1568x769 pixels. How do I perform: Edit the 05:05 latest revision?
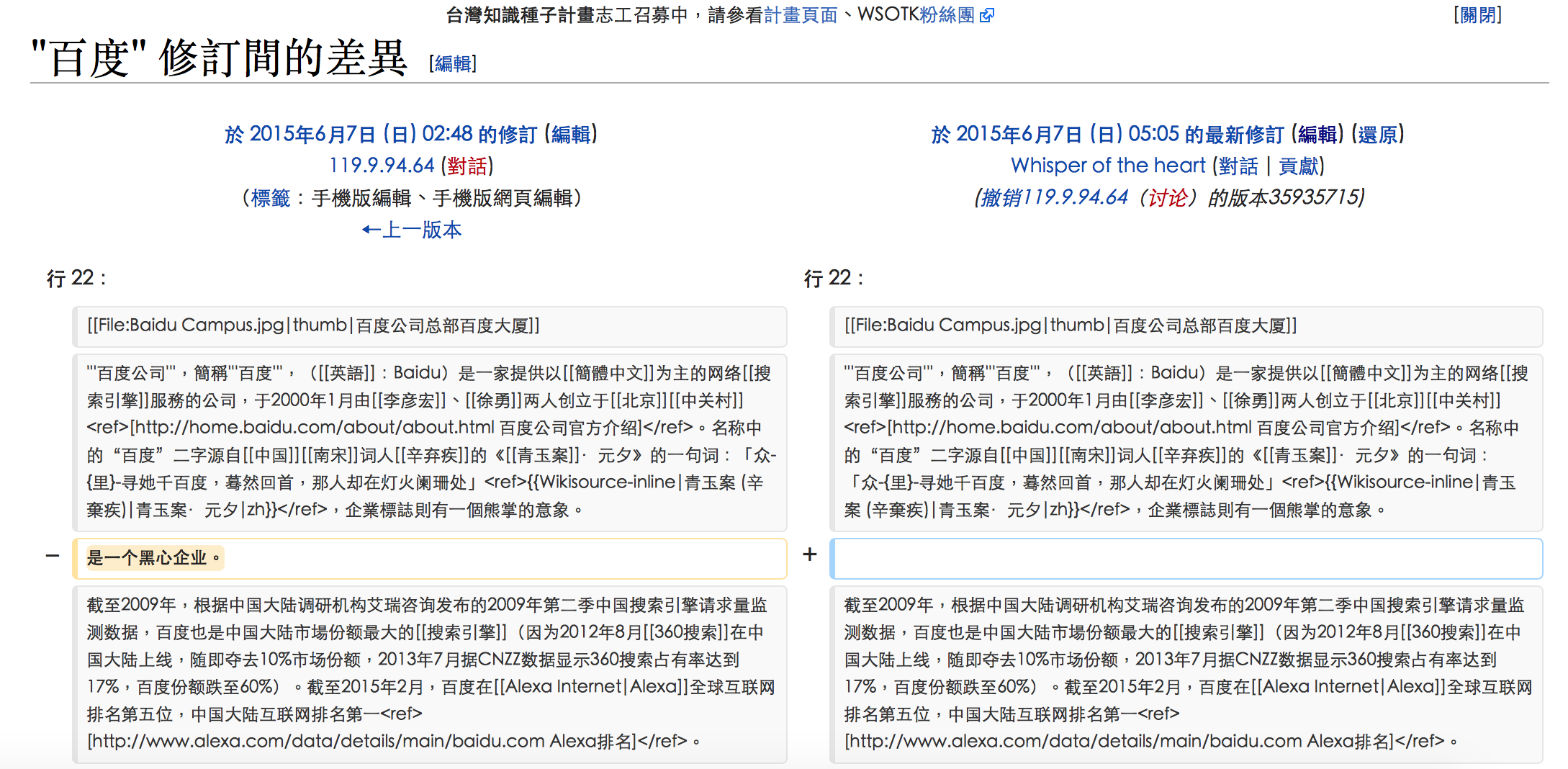pyautogui.click(x=1317, y=134)
